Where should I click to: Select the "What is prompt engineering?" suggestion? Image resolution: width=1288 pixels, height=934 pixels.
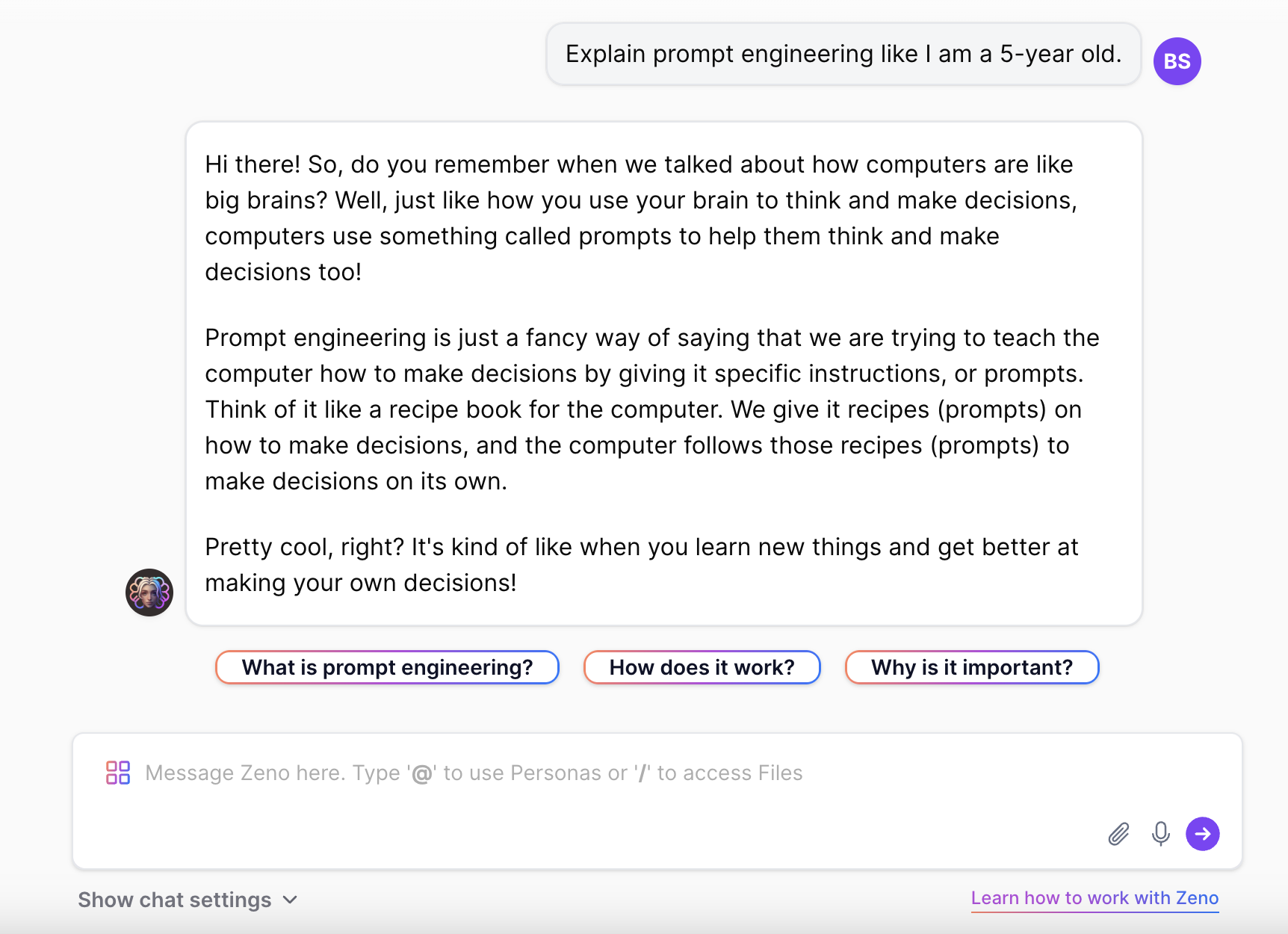(387, 667)
